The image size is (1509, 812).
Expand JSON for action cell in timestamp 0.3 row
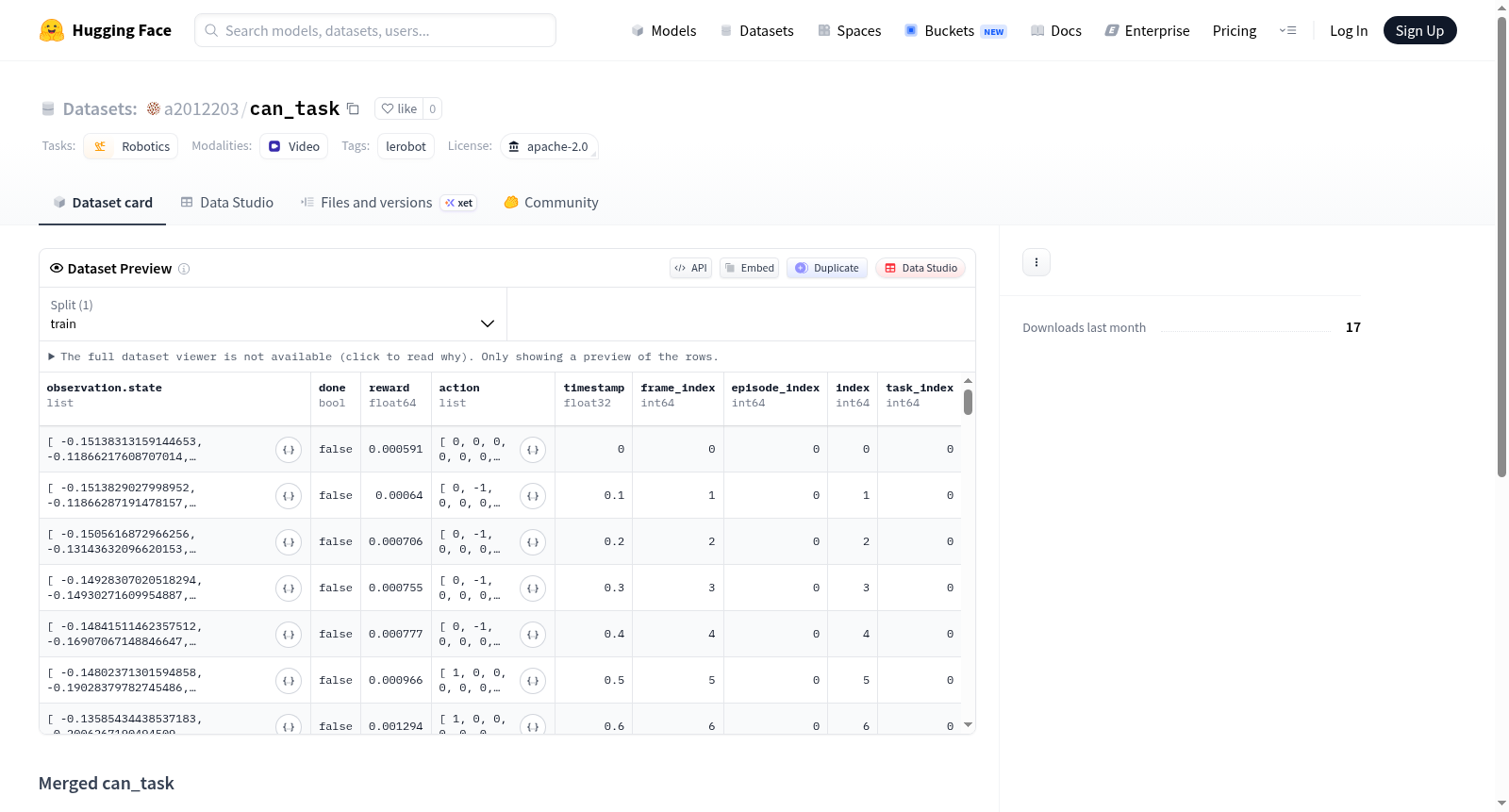pyautogui.click(x=533, y=588)
